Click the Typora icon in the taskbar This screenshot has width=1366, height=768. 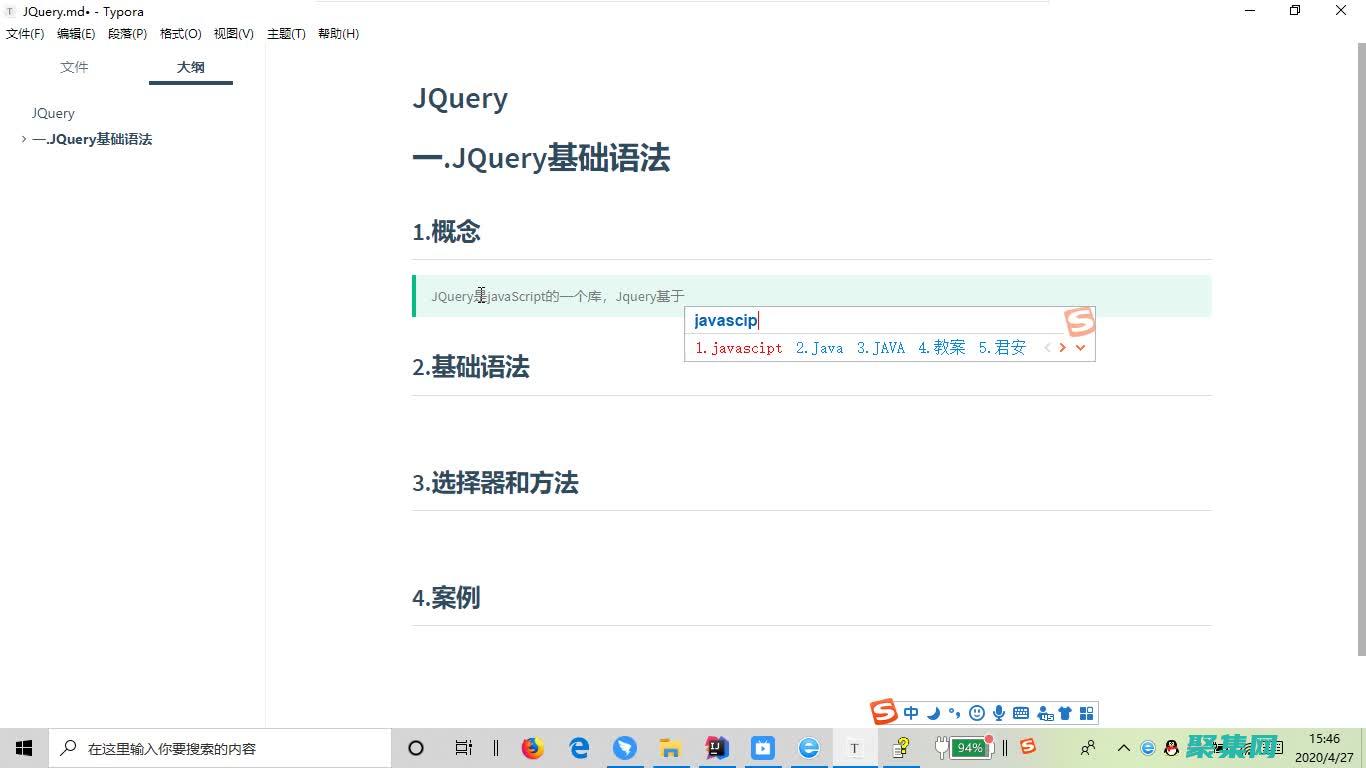854,747
